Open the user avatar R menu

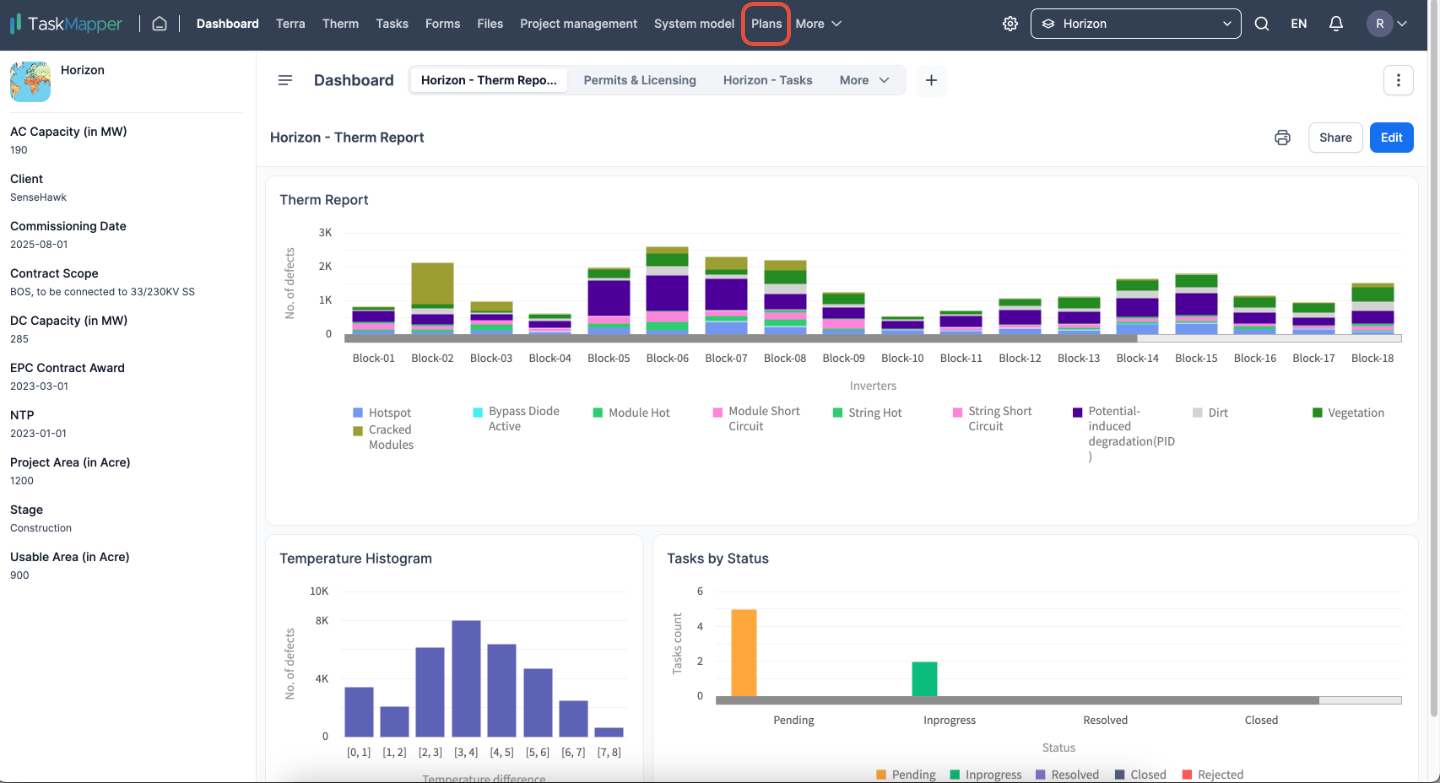point(1380,23)
